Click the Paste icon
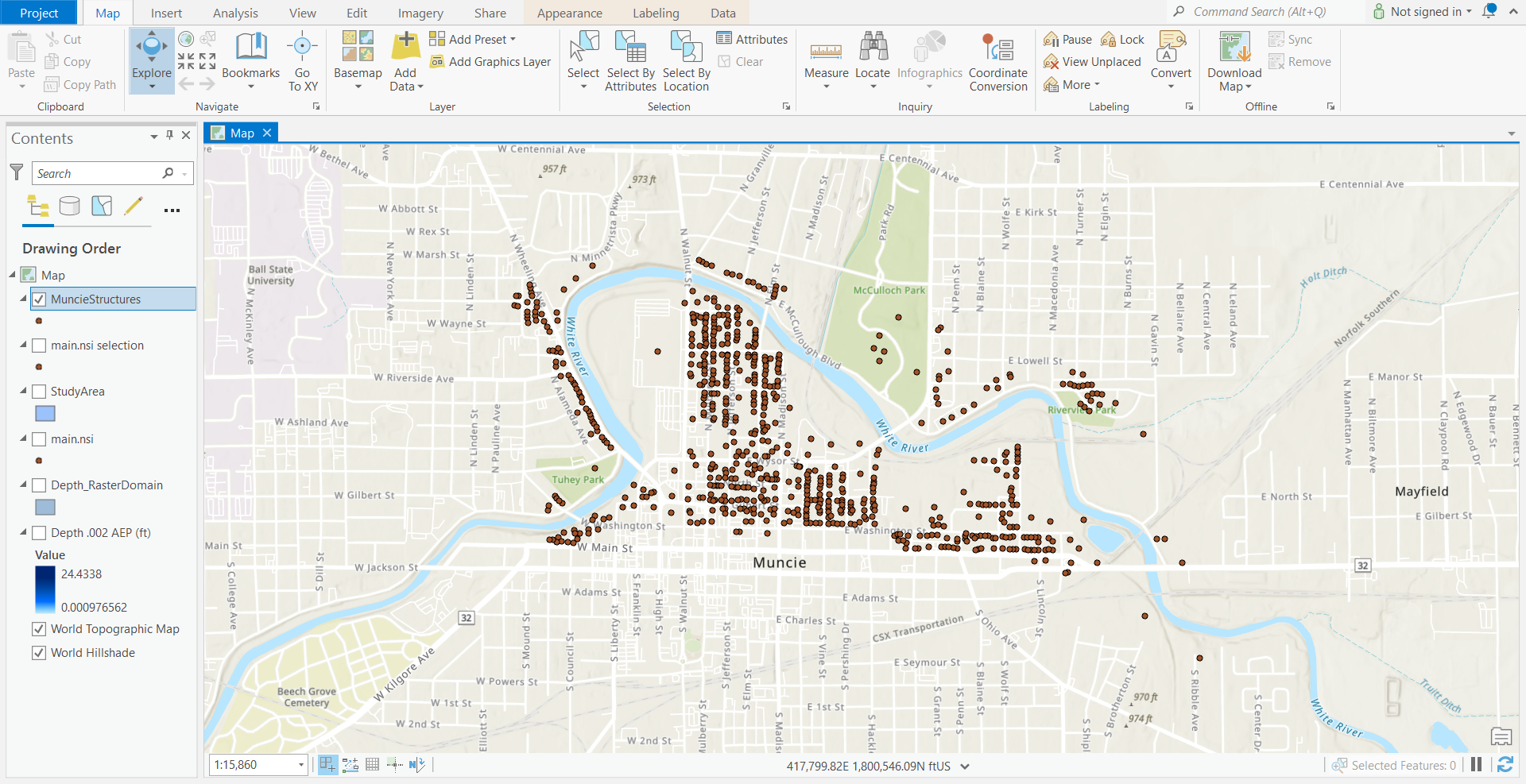This screenshot has height=784, width=1526. [21, 48]
